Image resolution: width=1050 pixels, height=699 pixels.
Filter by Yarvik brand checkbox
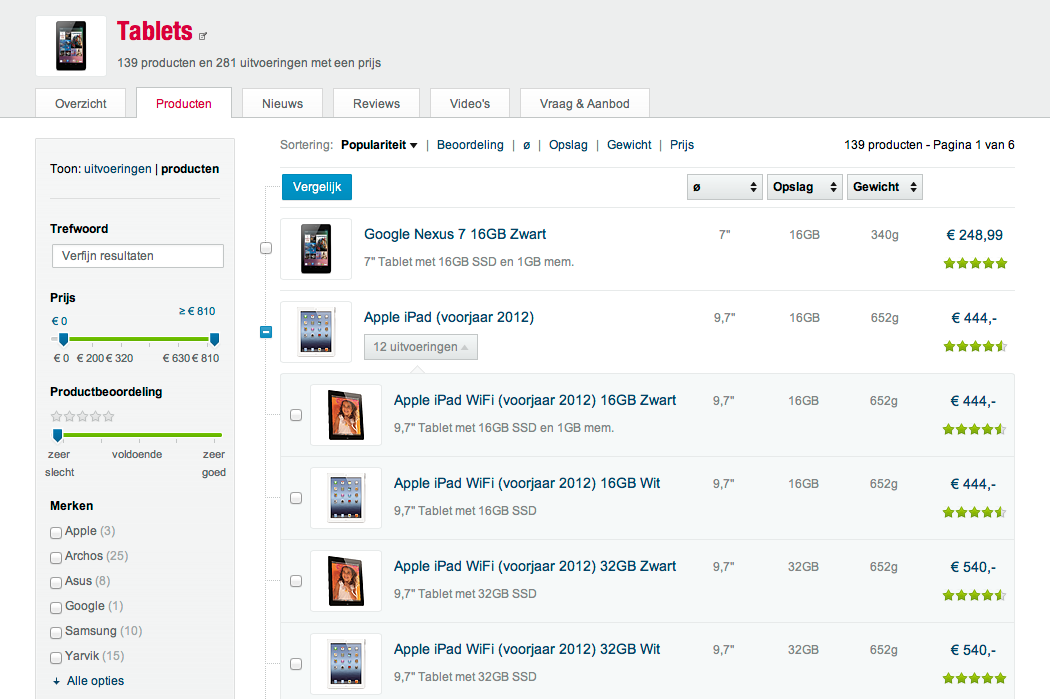click(x=56, y=657)
